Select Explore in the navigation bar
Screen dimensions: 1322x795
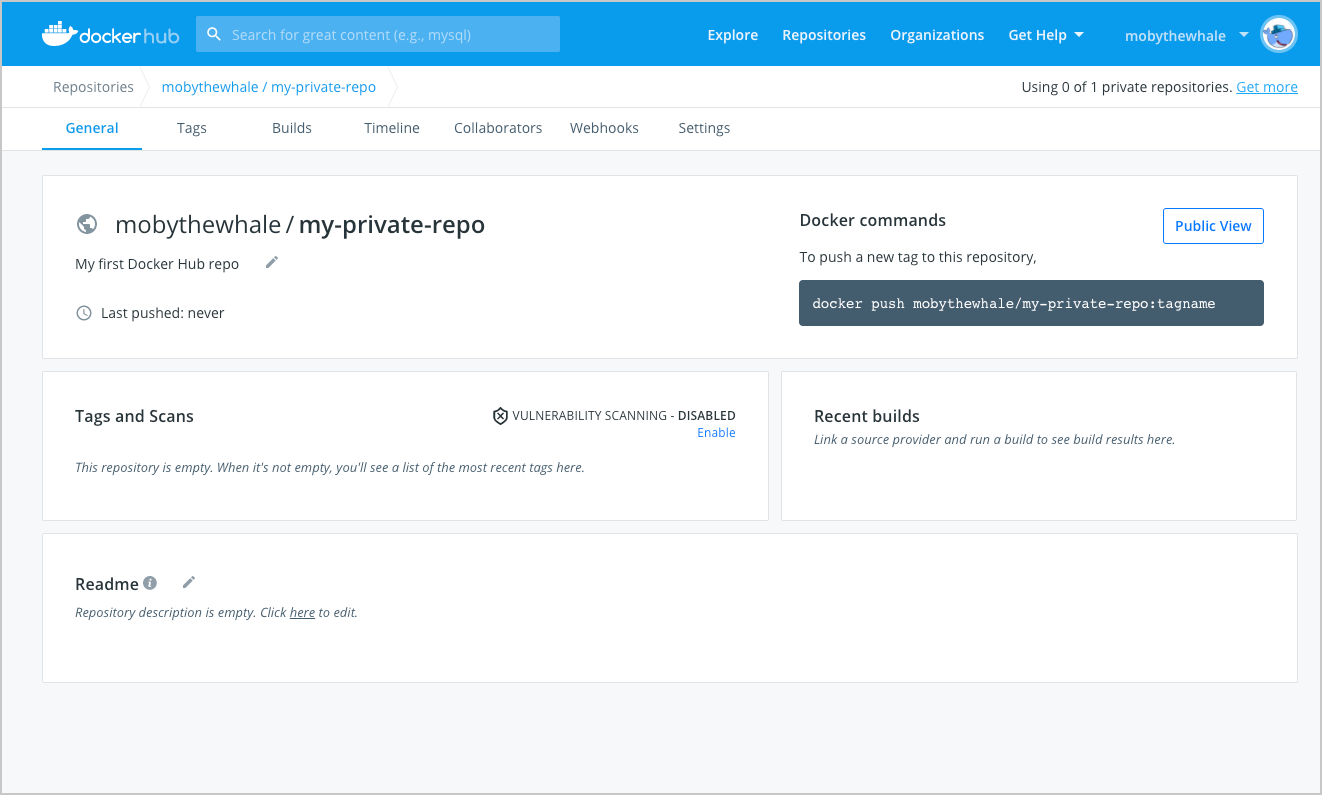[x=732, y=34]
